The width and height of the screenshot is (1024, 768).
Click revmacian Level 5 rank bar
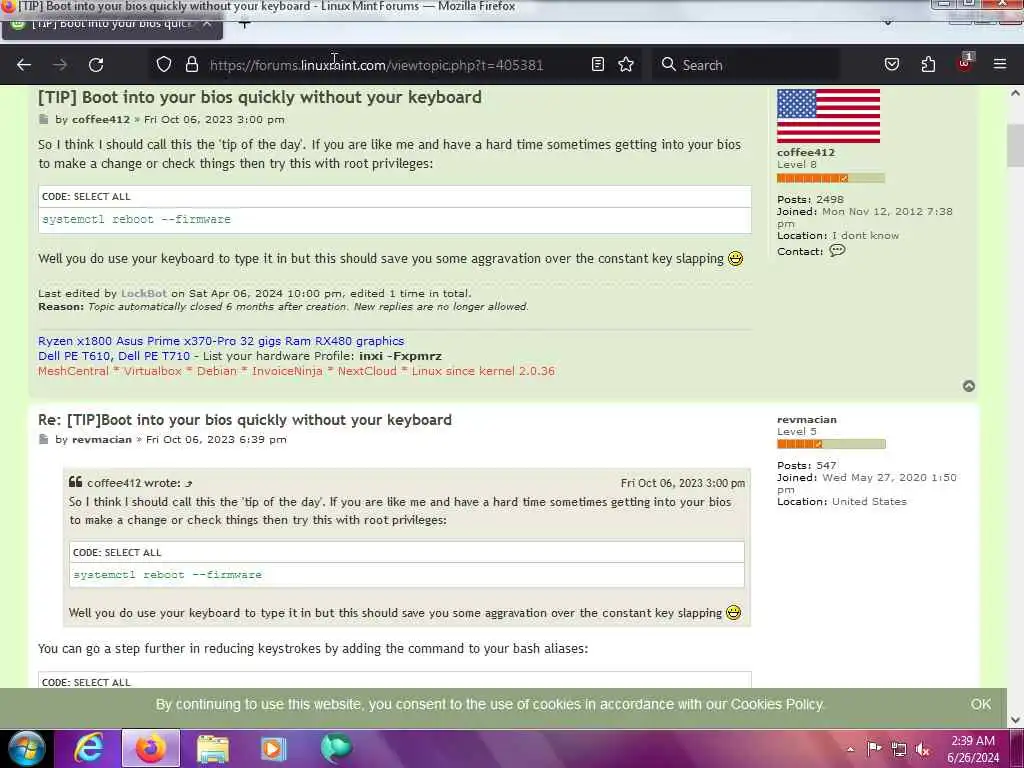pos(831,444)
